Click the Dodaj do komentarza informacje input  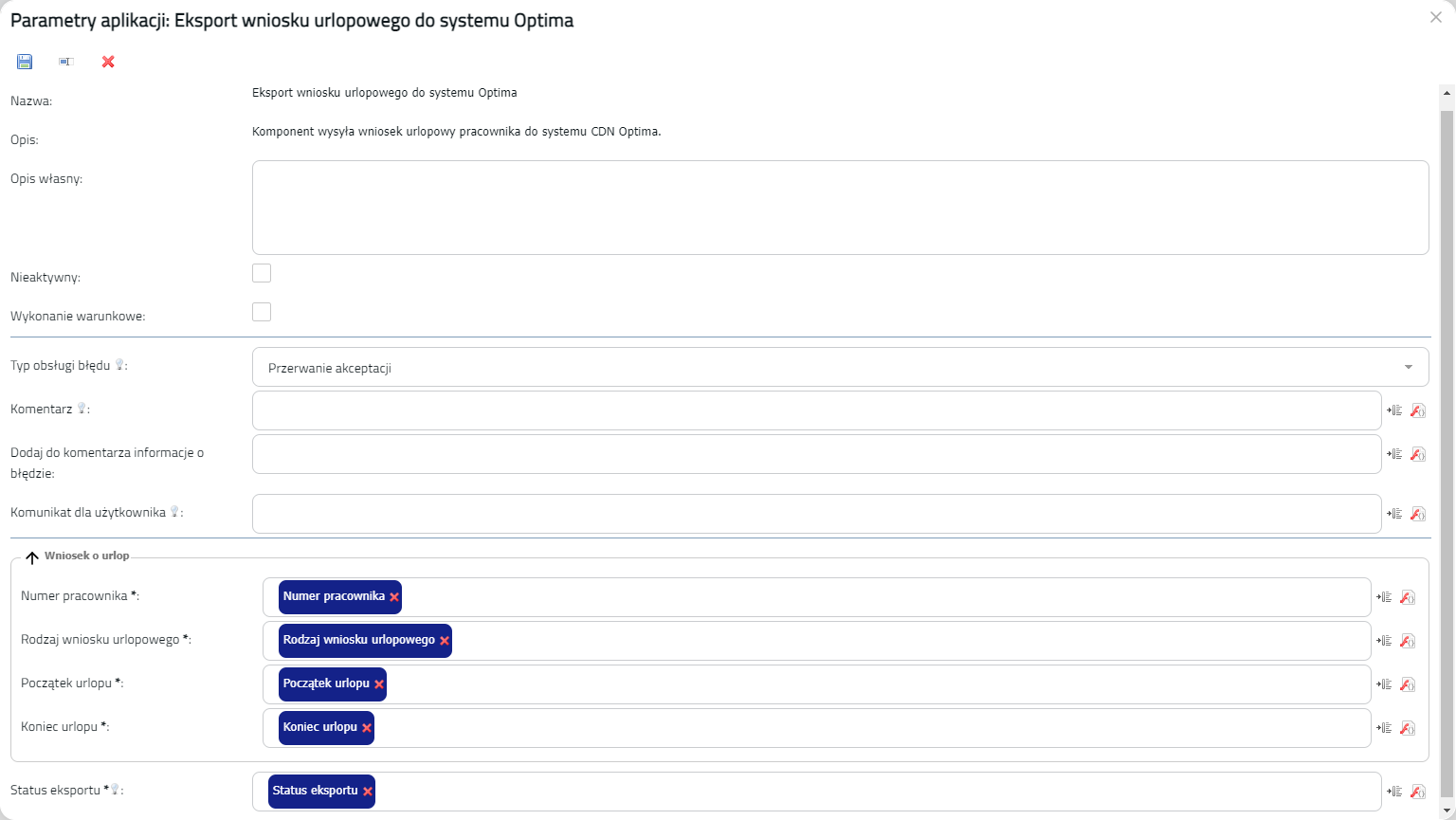click(816, 454)
